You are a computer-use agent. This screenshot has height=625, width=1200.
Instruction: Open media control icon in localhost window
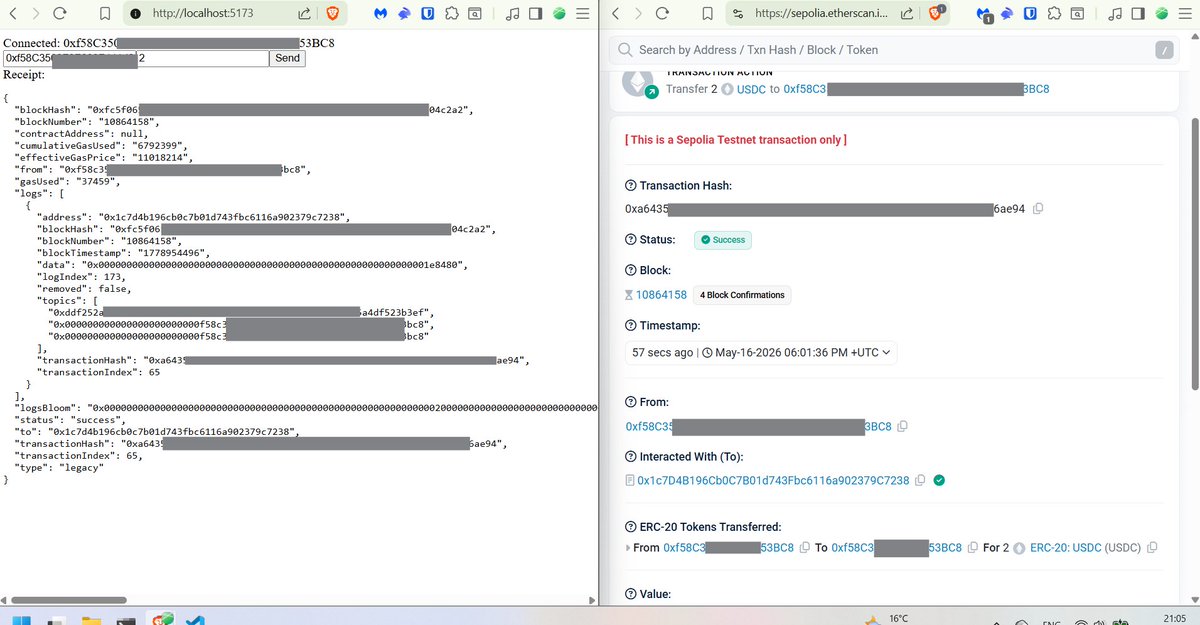(512, 14)
